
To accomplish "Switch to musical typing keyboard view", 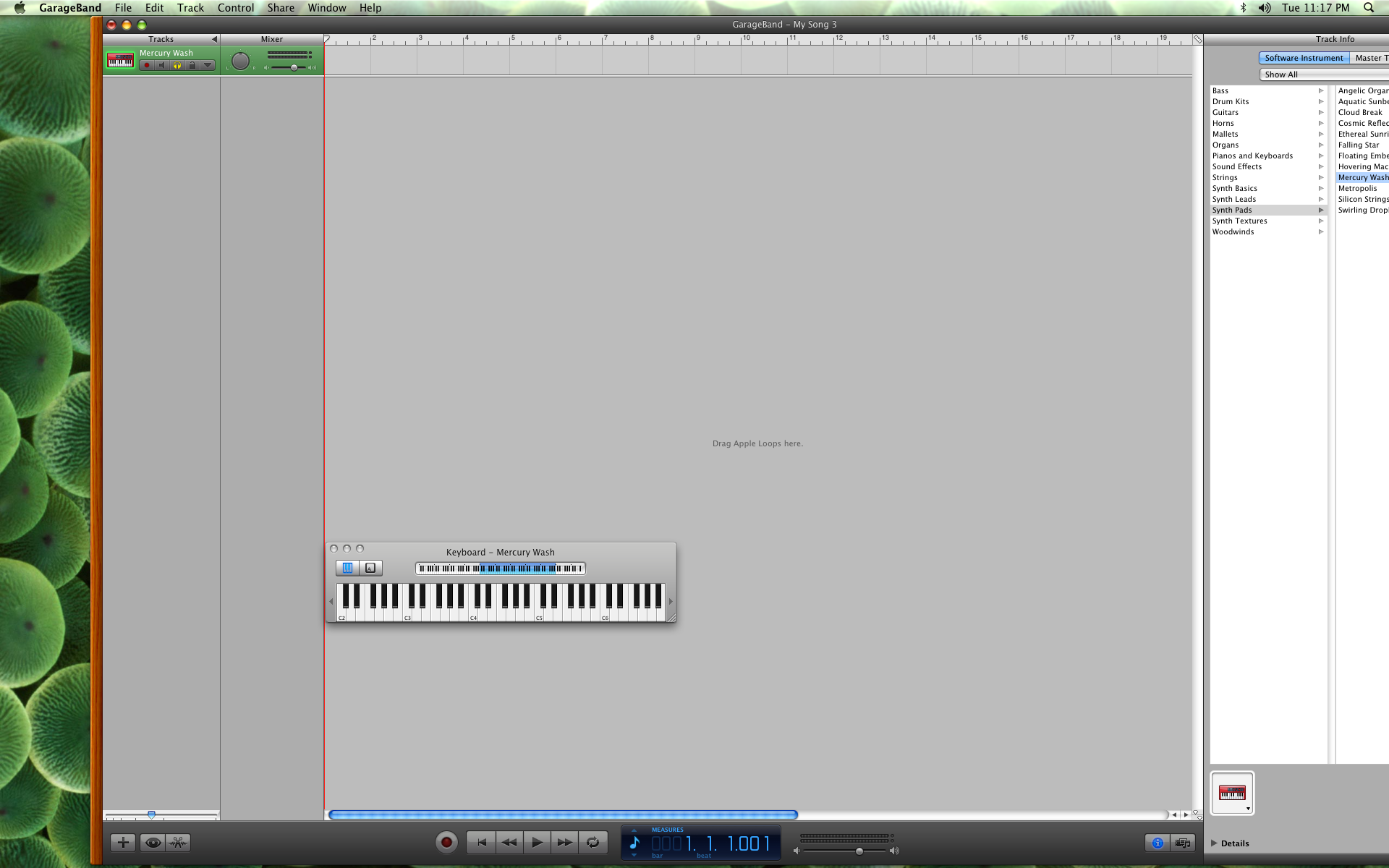I will coord(370,569).
